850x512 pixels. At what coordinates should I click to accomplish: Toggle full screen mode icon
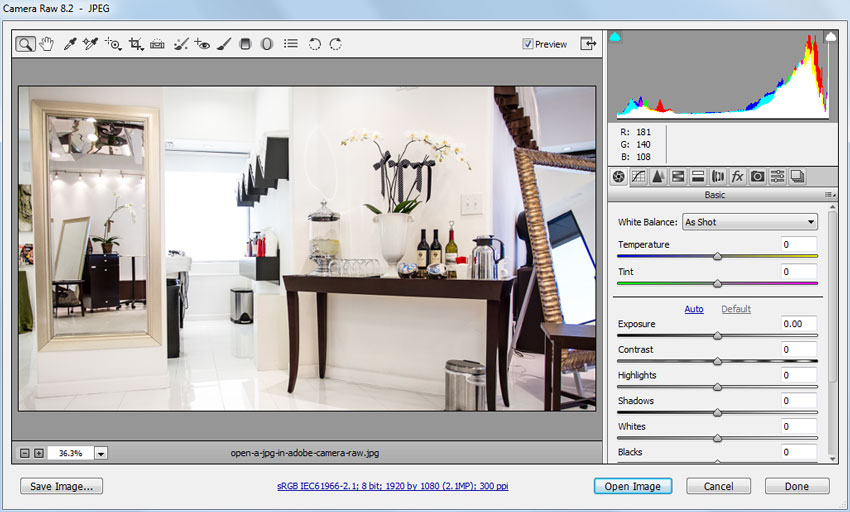pyautogui.click(x=588, y=43)
